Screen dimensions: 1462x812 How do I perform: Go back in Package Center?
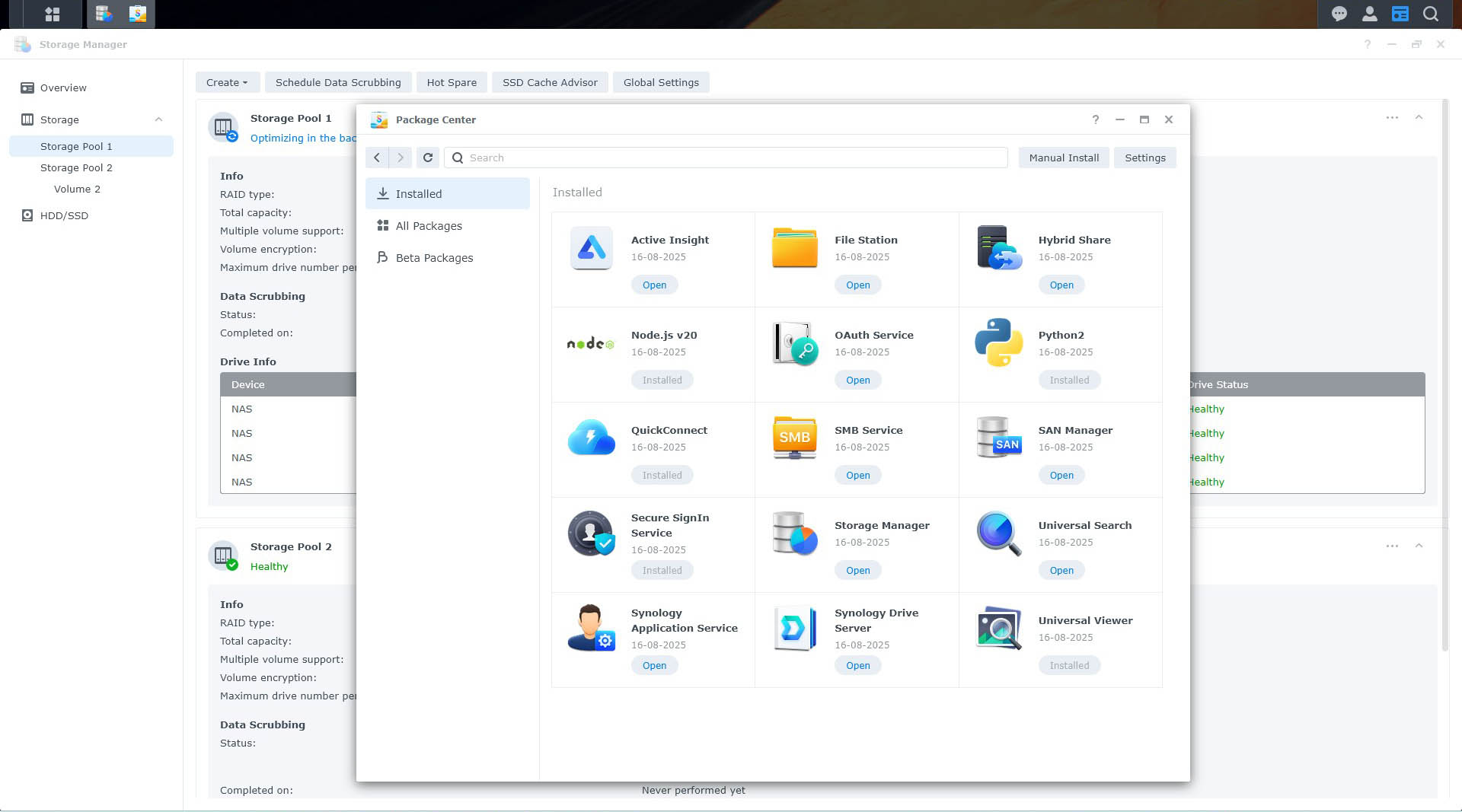click(x=377, y=158)
